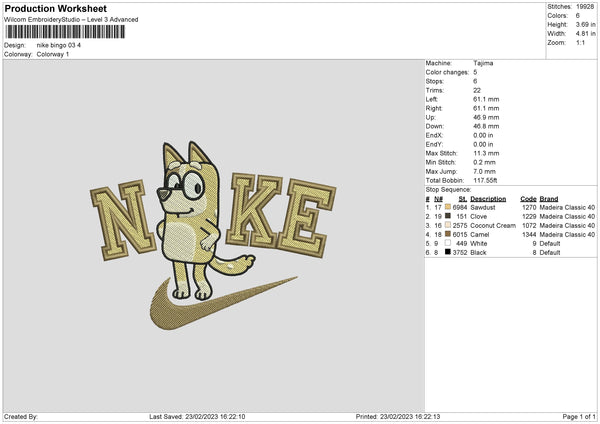Click the 'Production Worksheet' title
600x424 pixels.
[56, 8]
